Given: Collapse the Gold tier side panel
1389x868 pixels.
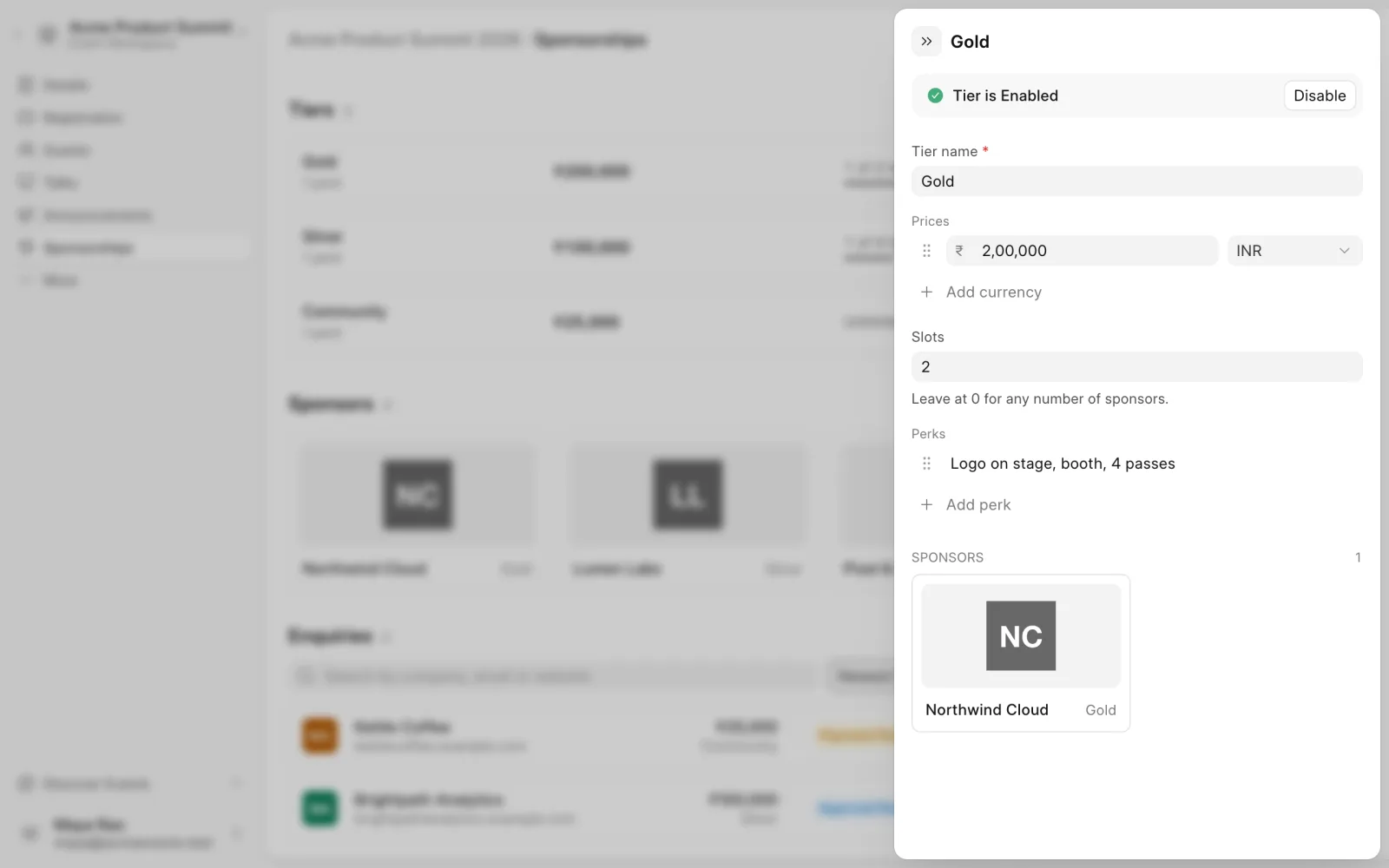Looking at the screenshot, I should 926,42.
